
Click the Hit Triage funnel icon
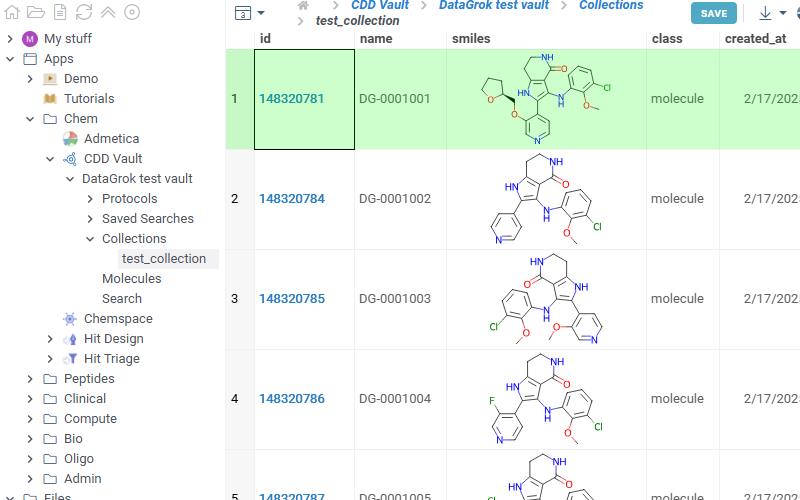click(x=70, y=359)
